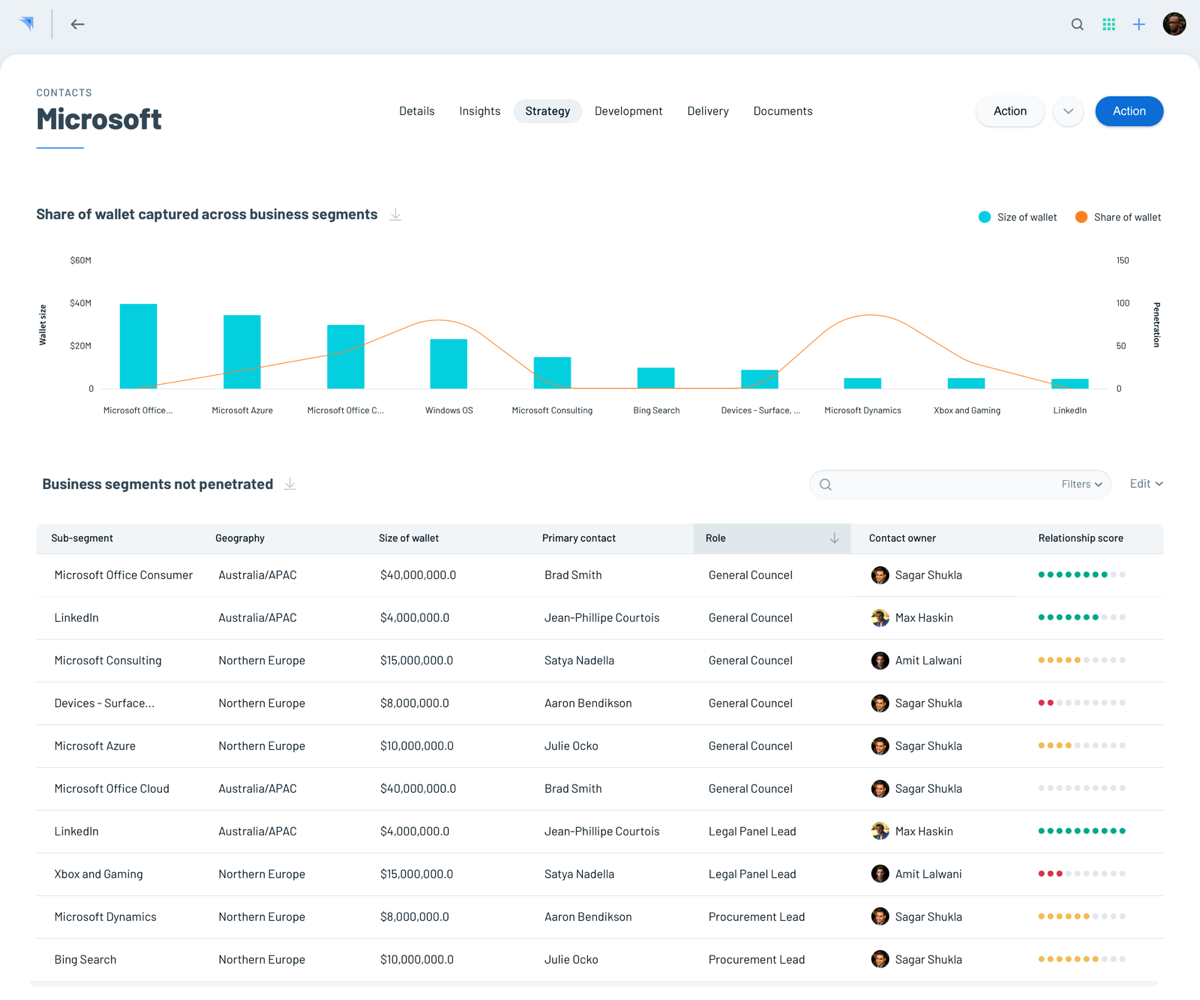Toggle Share of wallet legend swatch
Image resolution: width=1200 pixels, height=1000 pixels.
pyautogui.click(x=1081, y=217)
